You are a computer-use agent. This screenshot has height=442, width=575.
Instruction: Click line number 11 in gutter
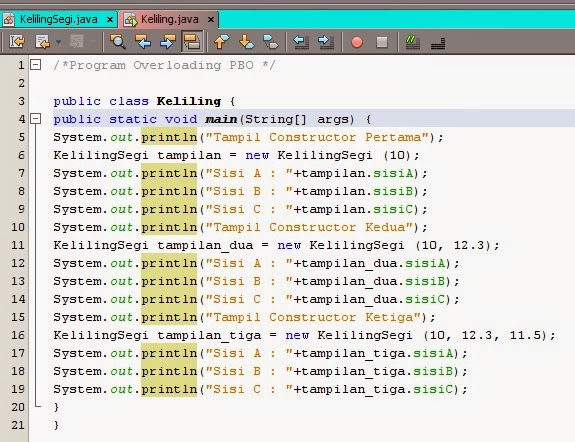(18, 245)
